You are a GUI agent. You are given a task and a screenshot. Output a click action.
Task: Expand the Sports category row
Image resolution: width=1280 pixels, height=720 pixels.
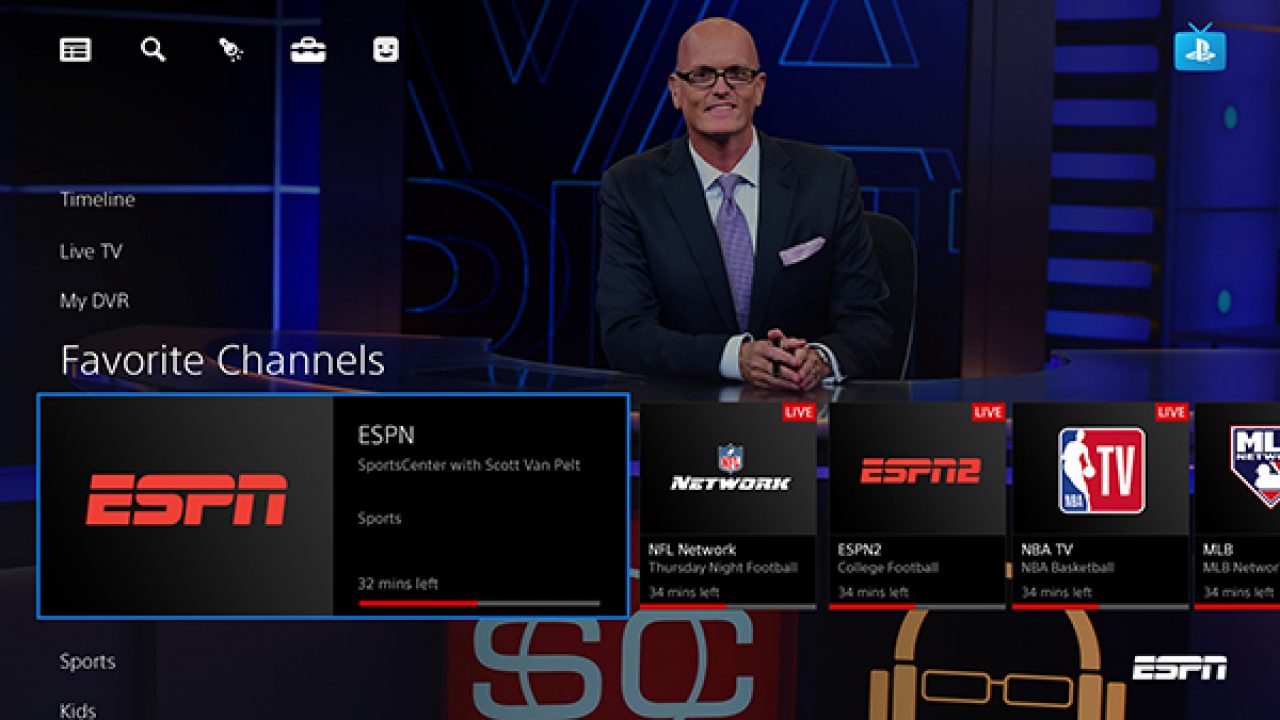point(89,661)
